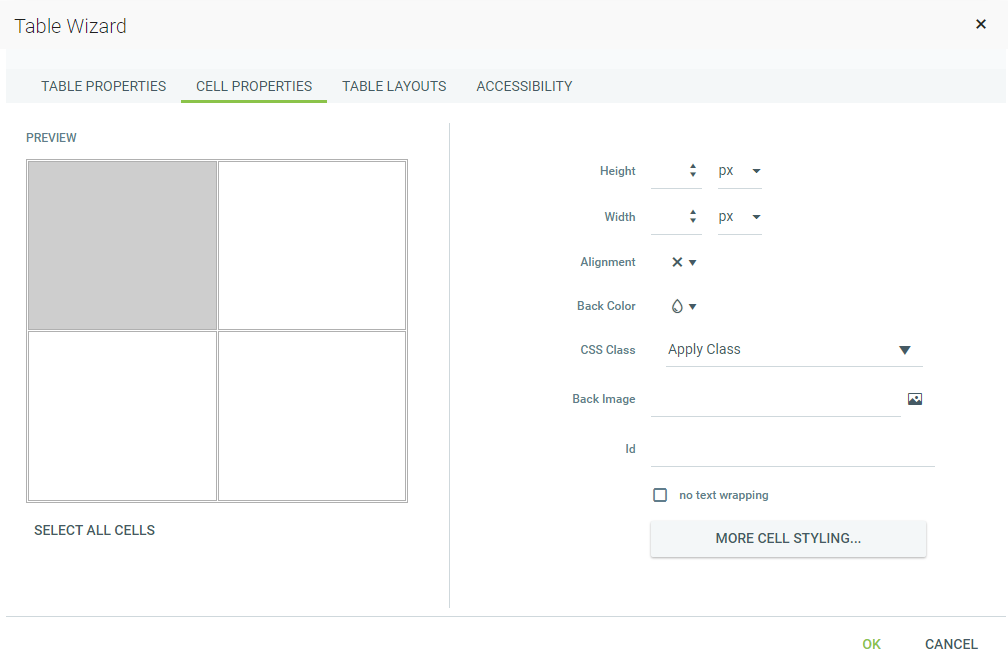Open Width unit px dropdown
This screenshot has height=661, width=1008.
(x=740, y=217)
